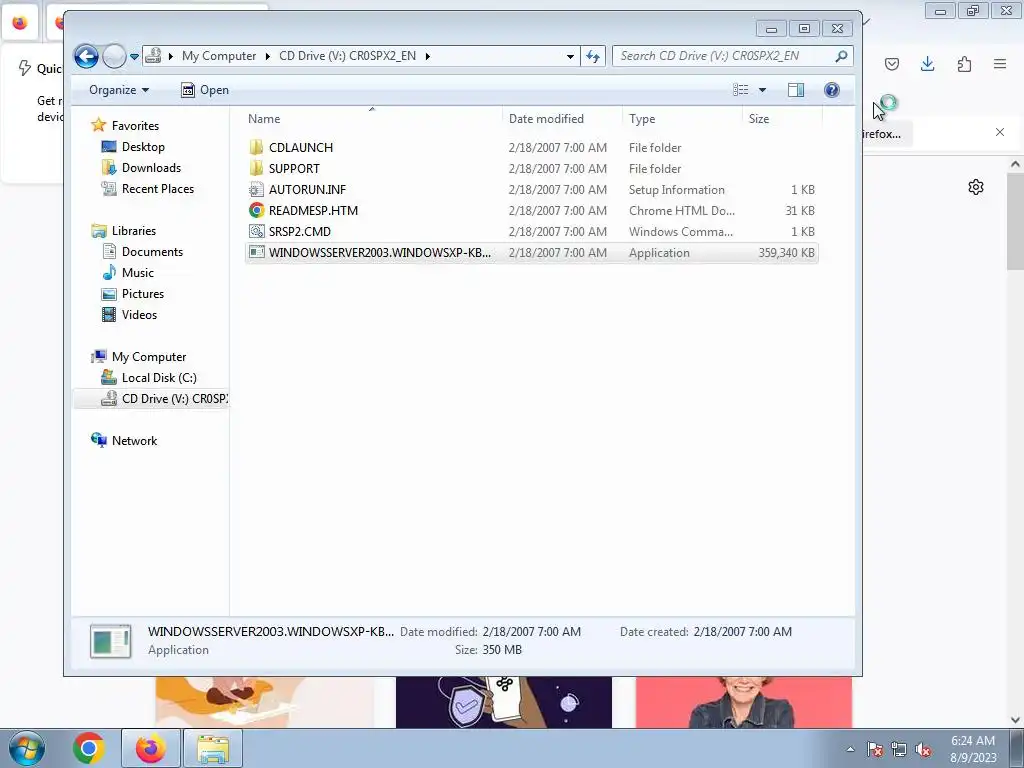Screen dimensions: 1024x768
Task: Go back with the Explorer back arrow
Action: tap(86, 56)
